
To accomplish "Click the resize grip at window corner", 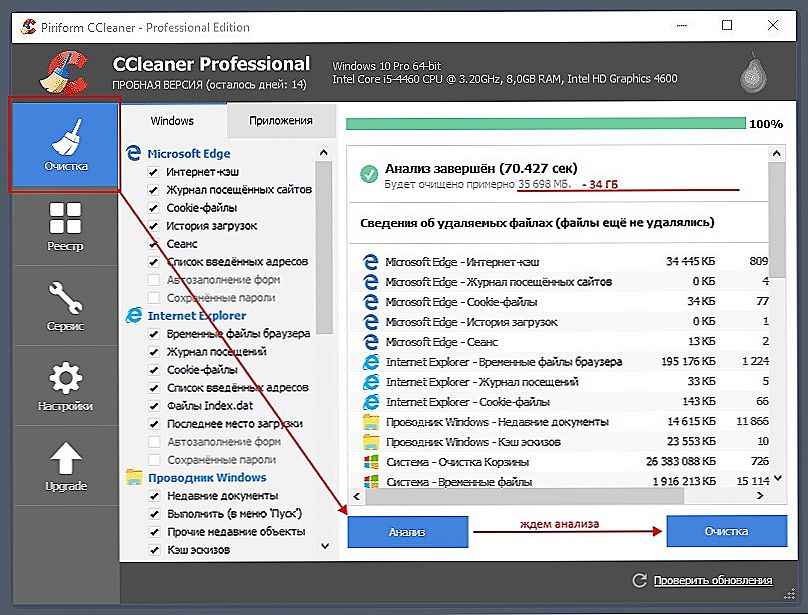I will (789, 594).
